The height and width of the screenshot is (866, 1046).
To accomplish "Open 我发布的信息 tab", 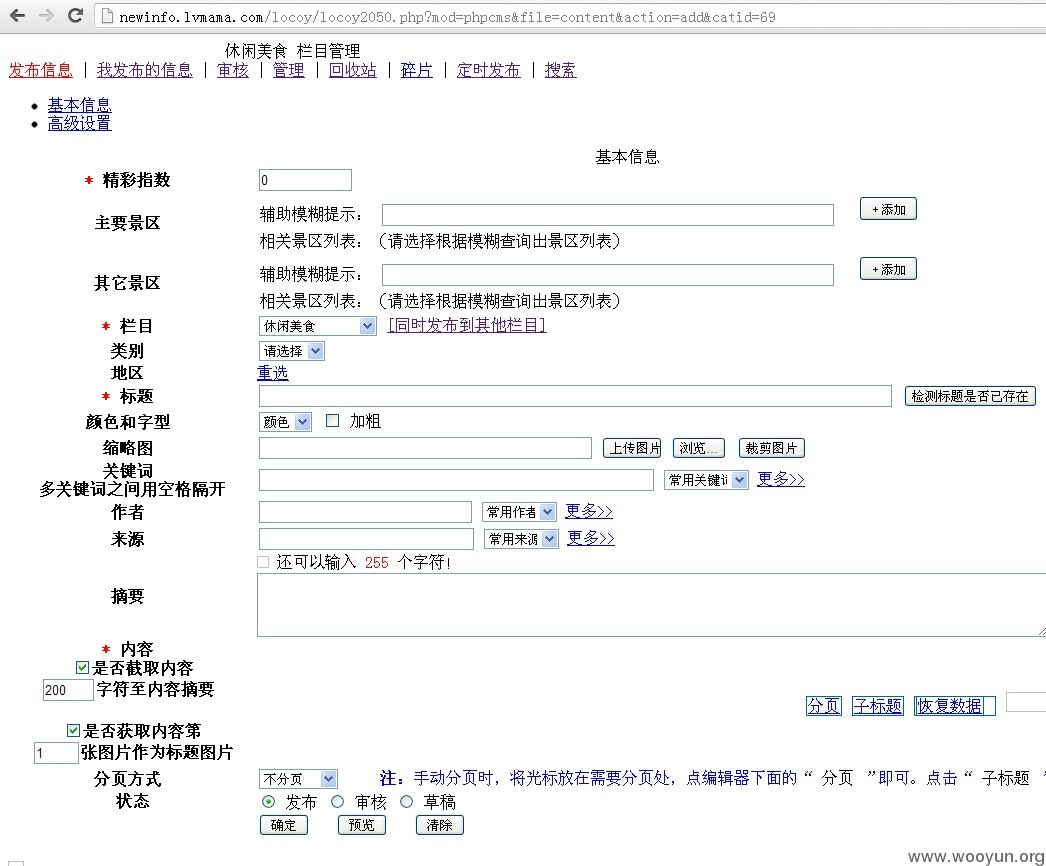I will point(145,70).
